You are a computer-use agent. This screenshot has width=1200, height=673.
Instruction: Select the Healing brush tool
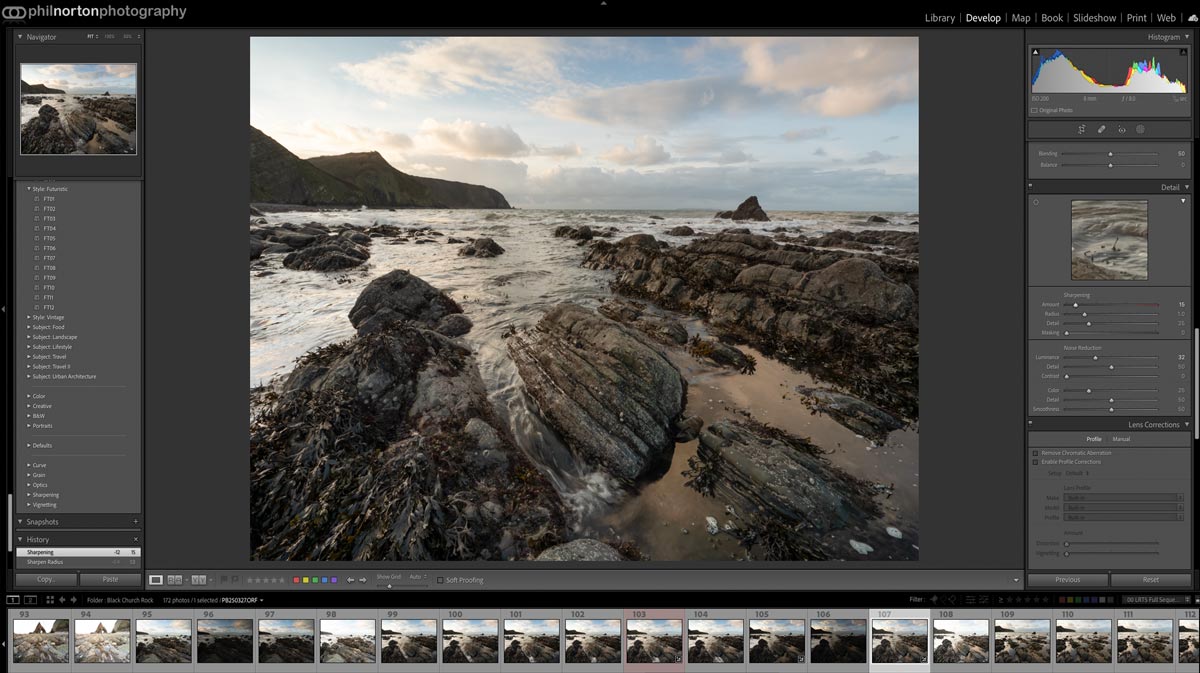1101,129
